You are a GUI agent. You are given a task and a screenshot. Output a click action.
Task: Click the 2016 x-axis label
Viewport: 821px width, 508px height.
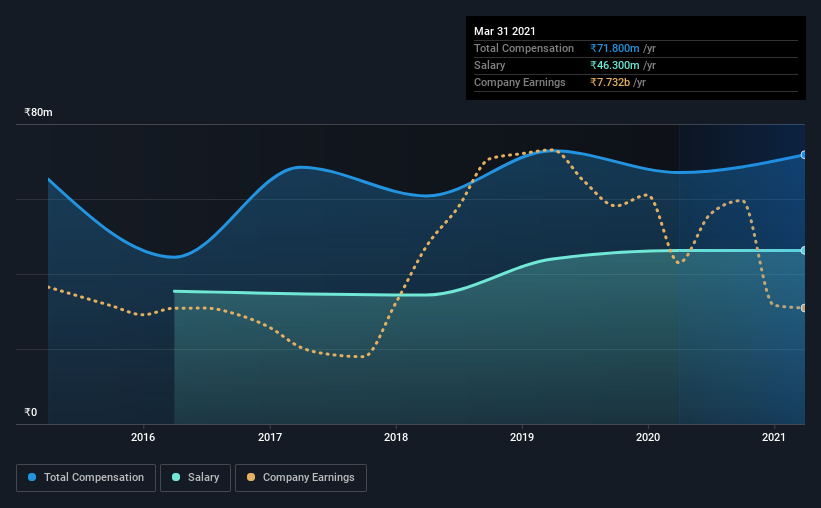click(x=143, y=437)
